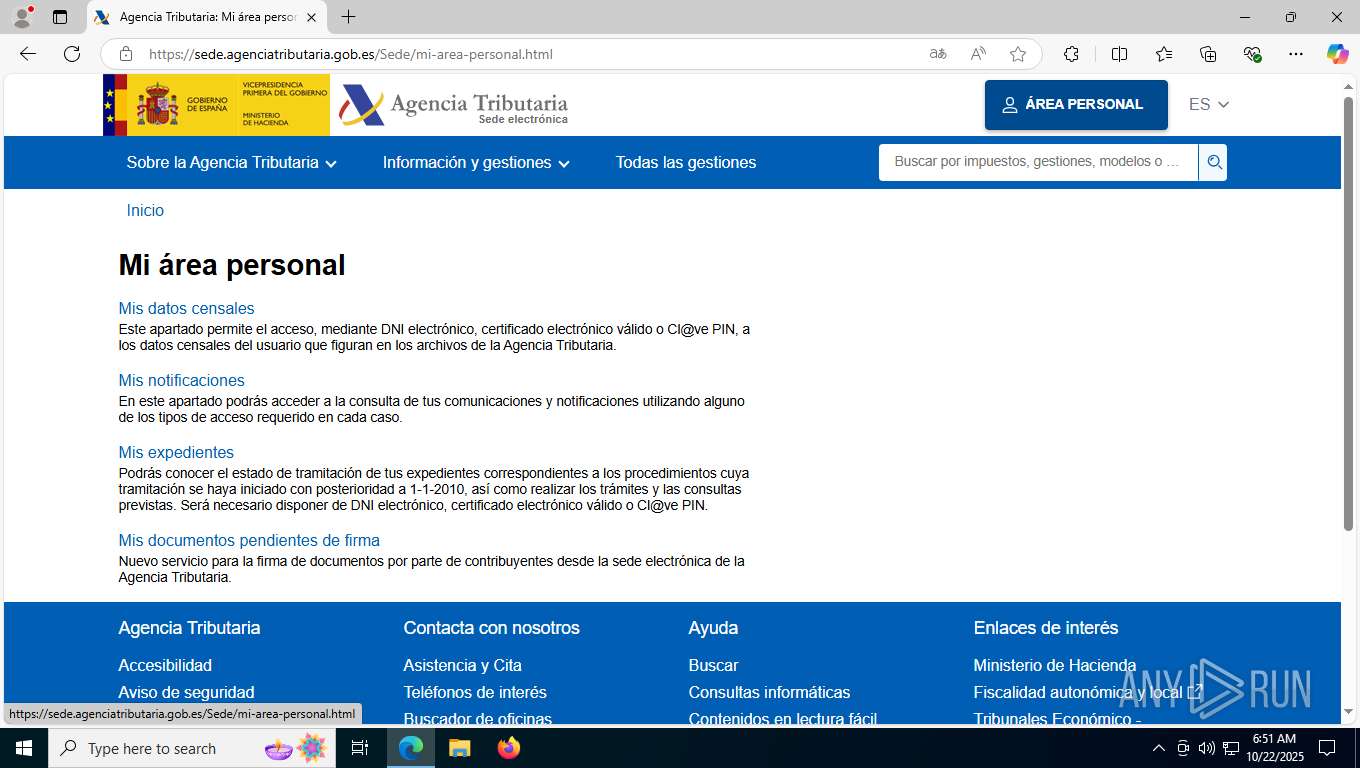Open Edge Settings and more menu
This screenshot has width=1360, height=768.
(1296, 54)
